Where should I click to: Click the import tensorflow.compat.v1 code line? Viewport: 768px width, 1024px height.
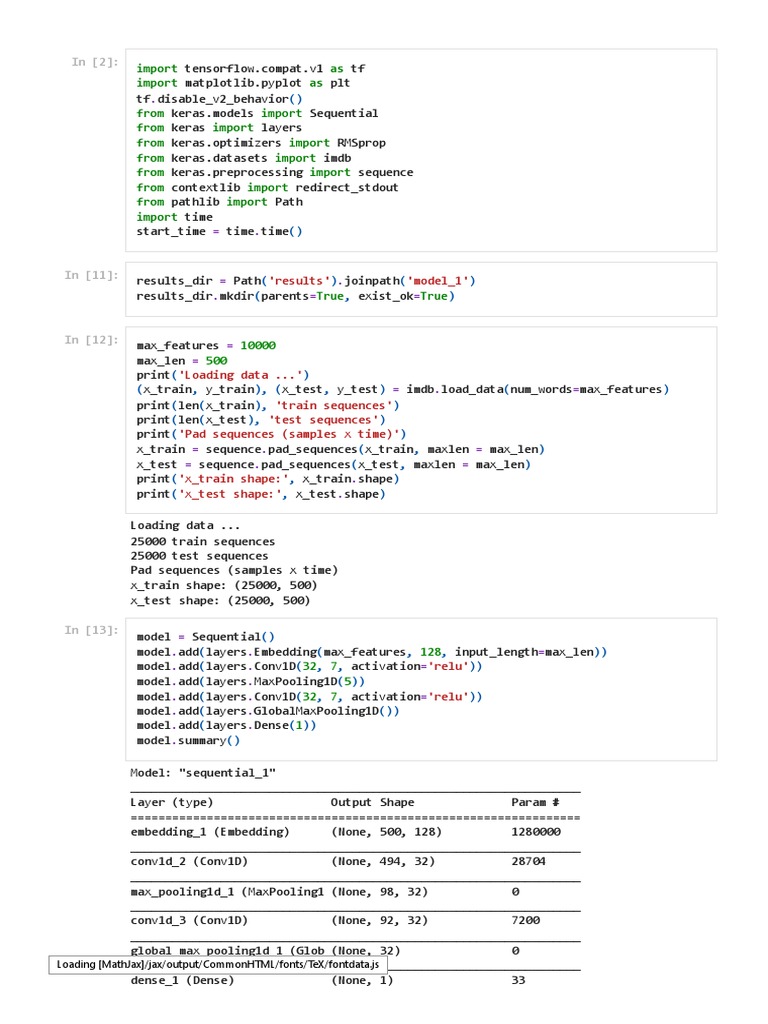pyautogui.click(x=250, y=69)
